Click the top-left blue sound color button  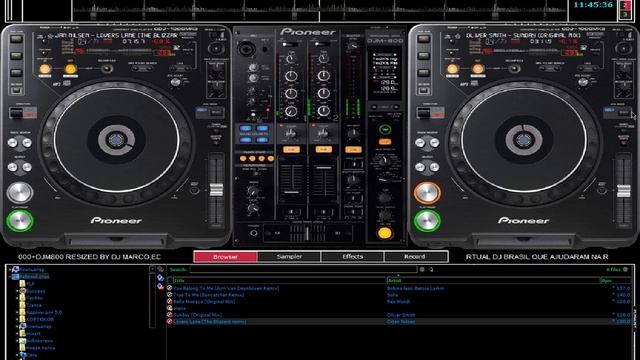pos(245,128)
